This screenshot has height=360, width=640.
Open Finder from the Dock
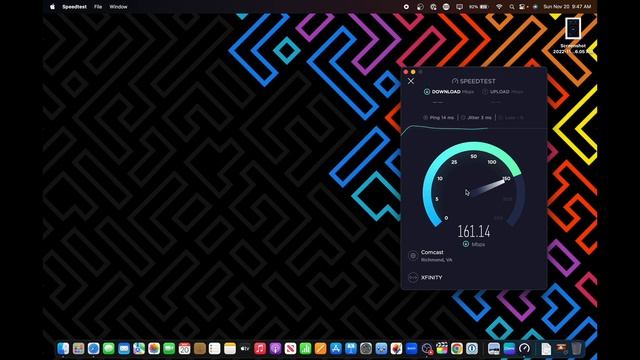pyautogui.click(x=63, y=349)
